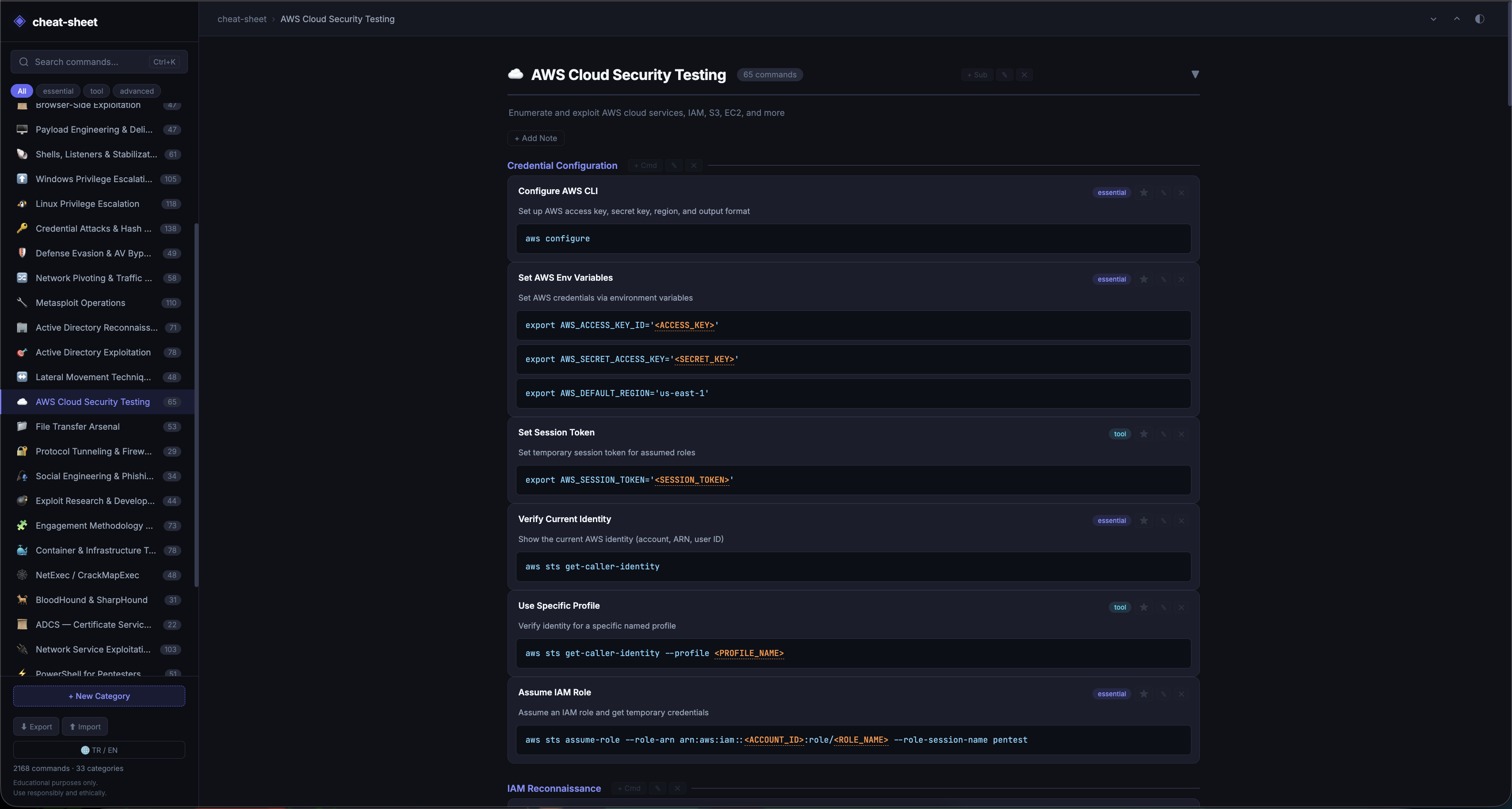Viewport: 1512px width, 809px height.
Task: Open the Active Directory Exploitation category
Action: point(97,352)
